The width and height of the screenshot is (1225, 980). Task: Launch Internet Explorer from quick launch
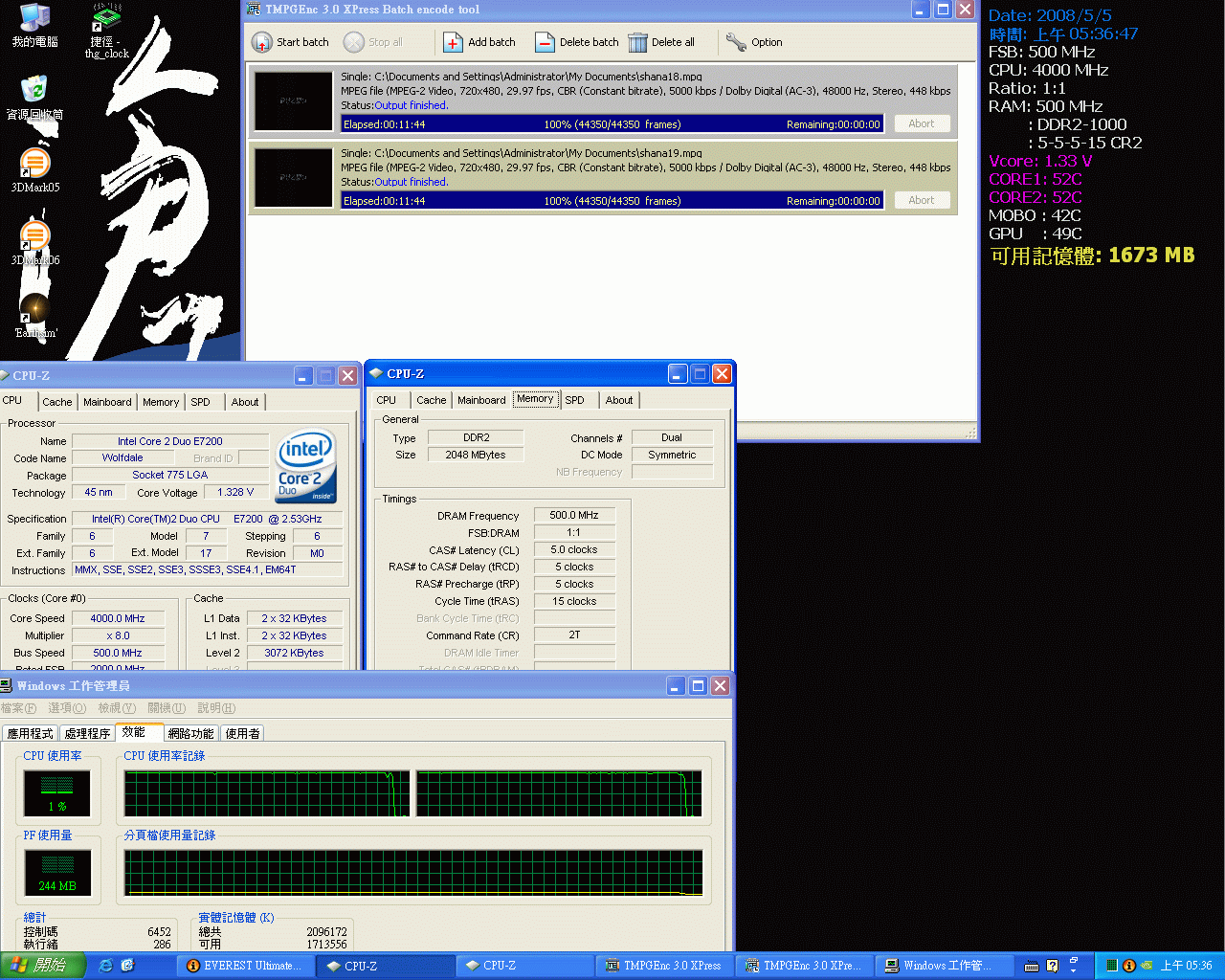(105, 966)
